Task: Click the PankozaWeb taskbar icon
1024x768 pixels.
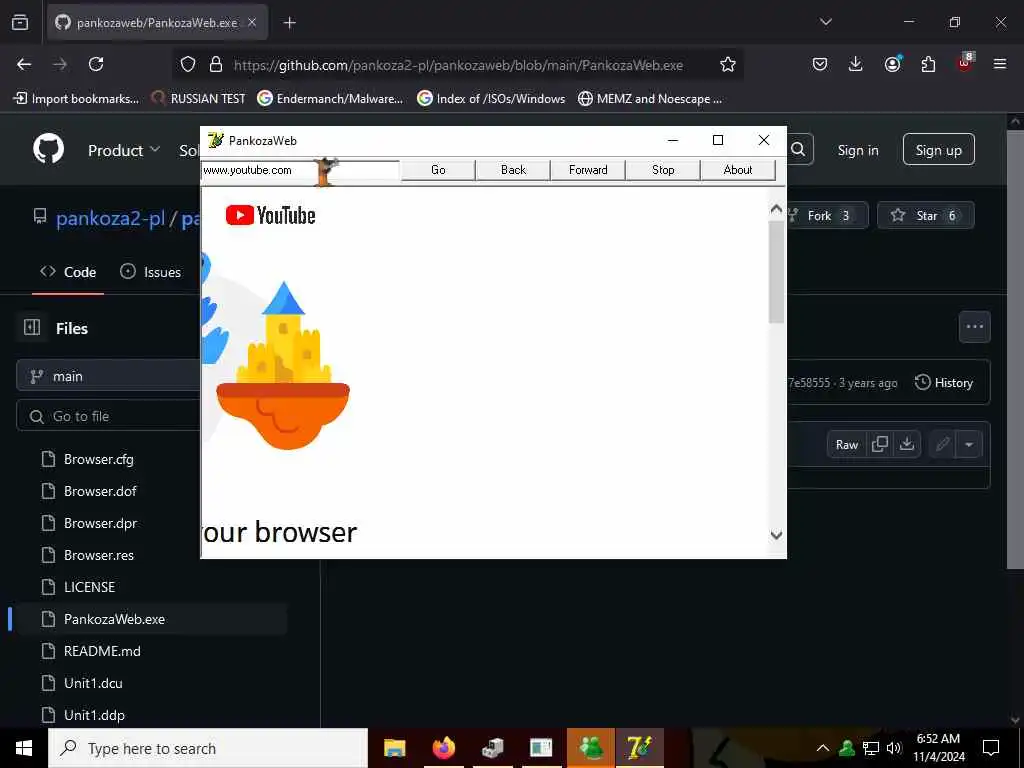Action: (x=639, y=748)
